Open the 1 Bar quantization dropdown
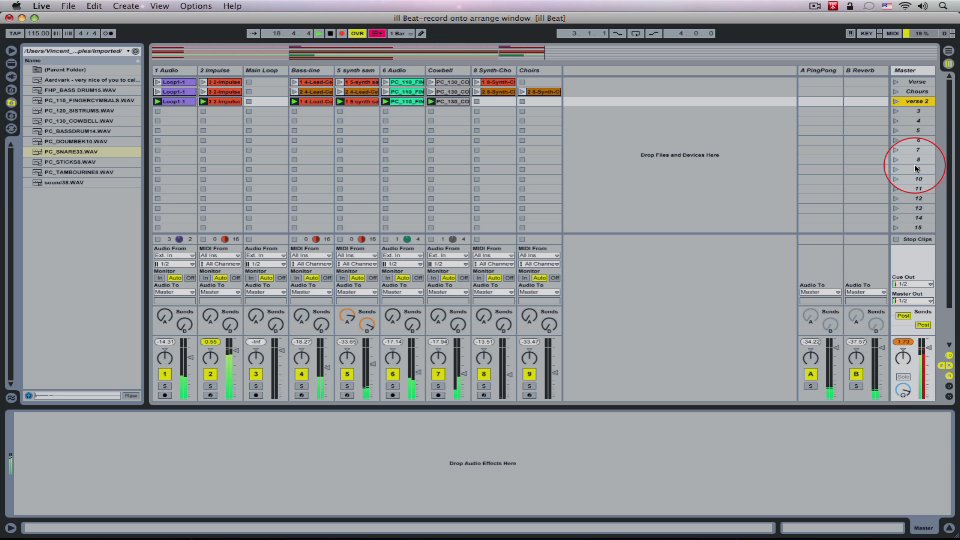The image size is (960, 540). click(401, 33)
